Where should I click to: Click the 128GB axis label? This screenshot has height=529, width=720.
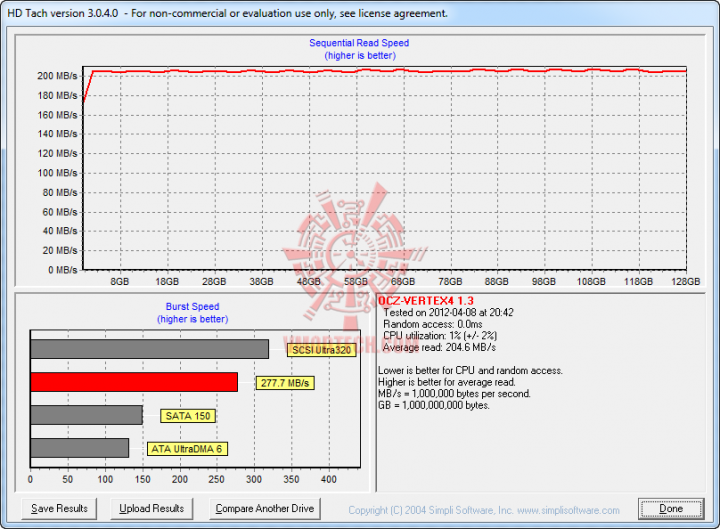(x=686, y=281)
